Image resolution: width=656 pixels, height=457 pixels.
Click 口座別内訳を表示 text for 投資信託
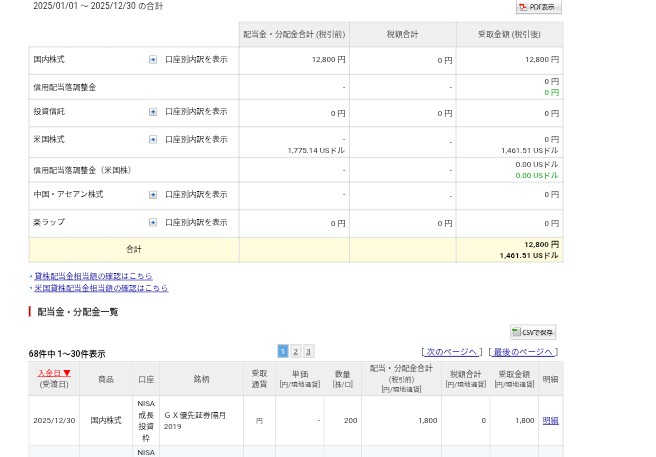click(x=196, y=112)
